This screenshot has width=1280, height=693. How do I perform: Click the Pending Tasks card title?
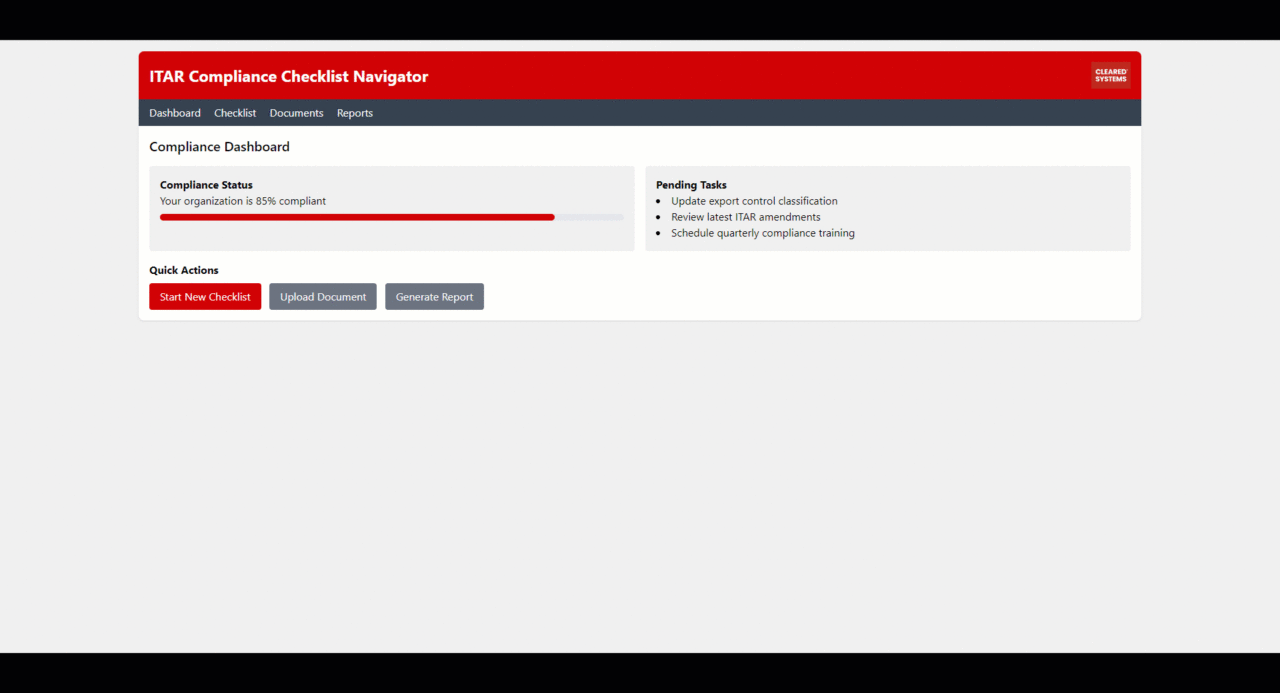pyautogui.click(x=691, y=185)
